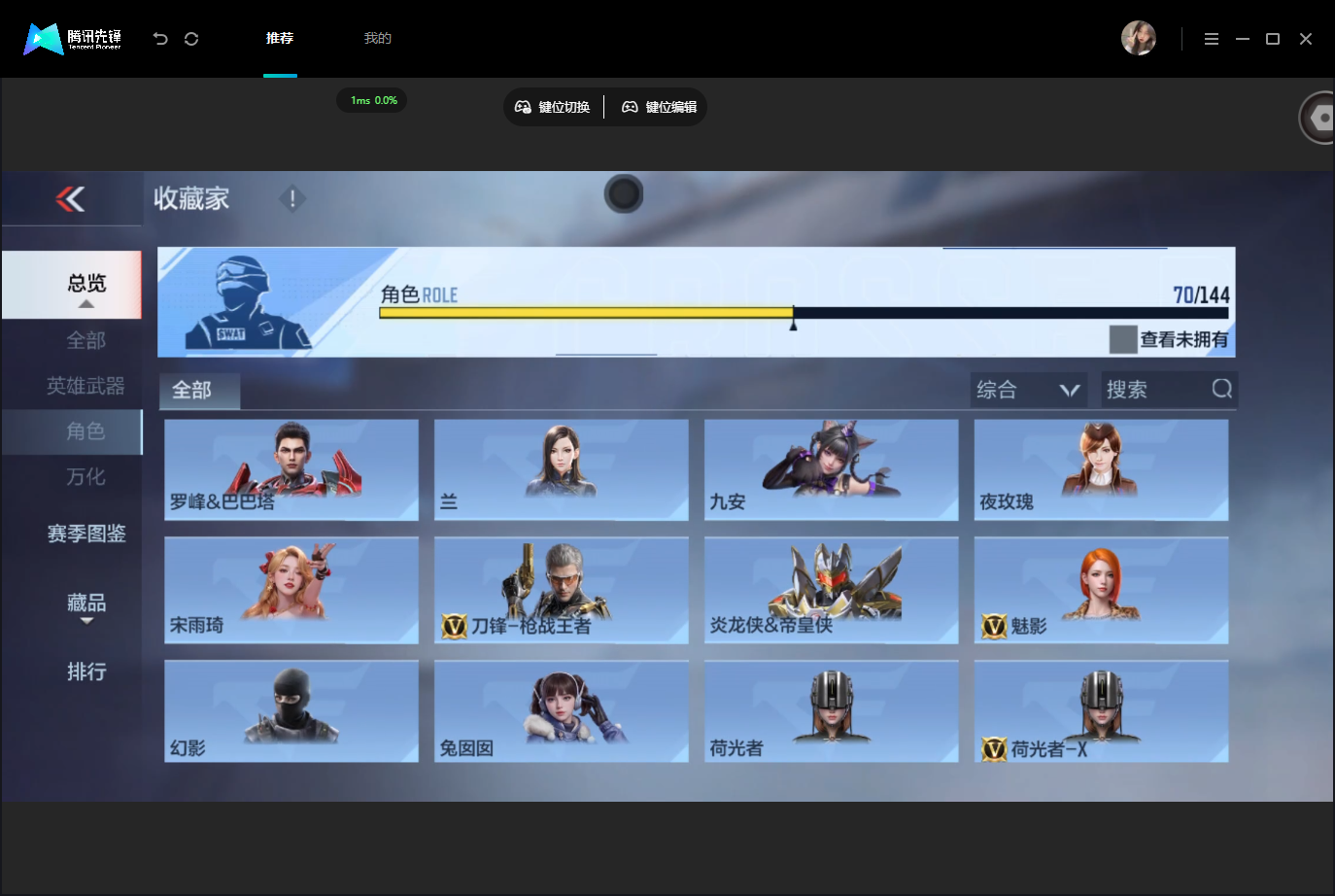
Task: Open the 幻影 character card
Action: [x=291, y=711]
